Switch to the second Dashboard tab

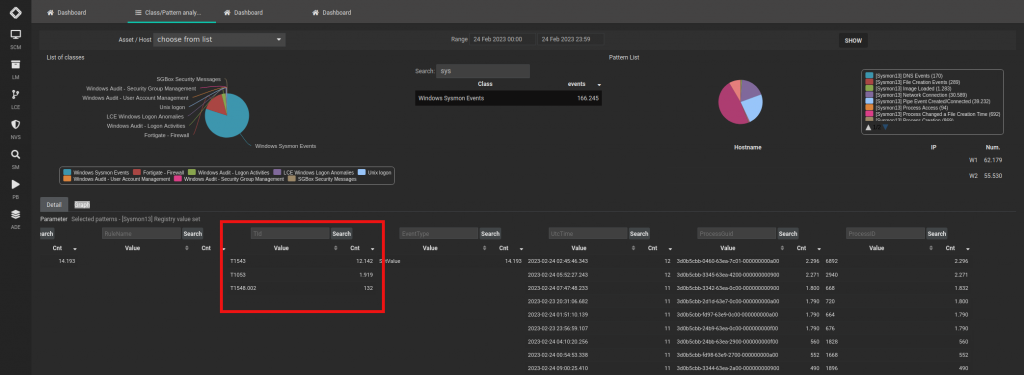pyautogui.click(x=244, y=12)
